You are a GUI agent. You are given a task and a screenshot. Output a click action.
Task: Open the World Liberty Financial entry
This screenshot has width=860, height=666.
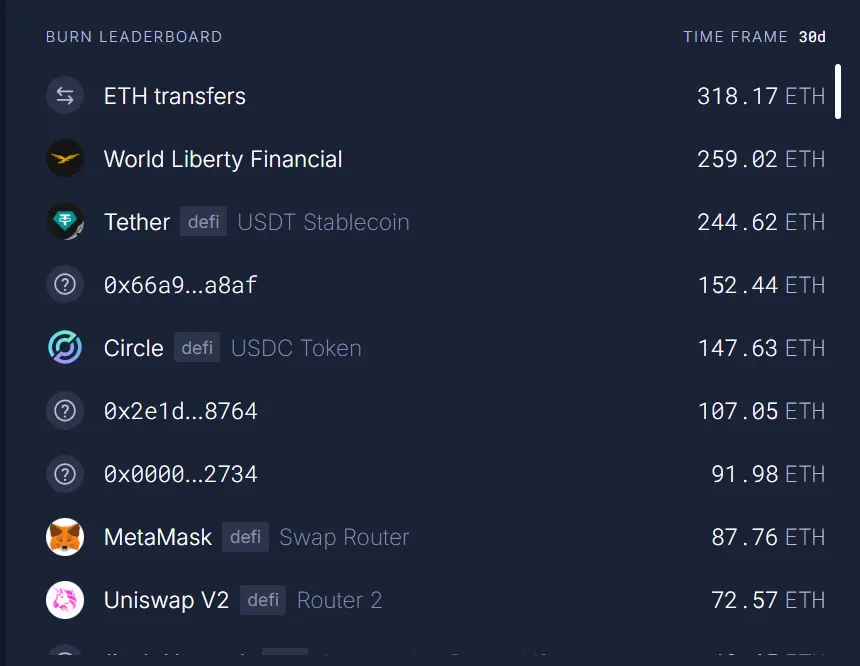(223, 159)
